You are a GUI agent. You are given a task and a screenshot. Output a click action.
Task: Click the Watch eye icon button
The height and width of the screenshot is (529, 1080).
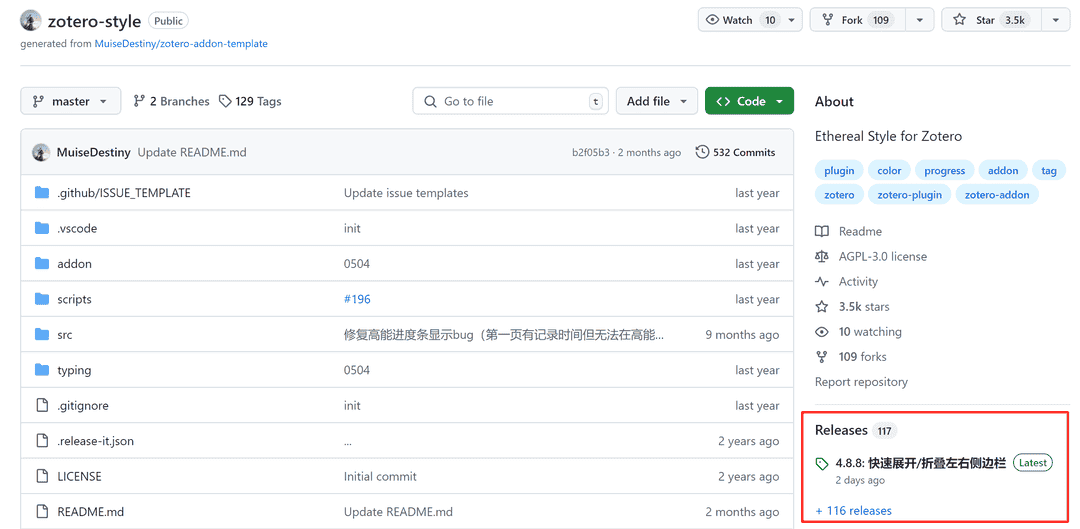pyautogui.click(x=713, y=20)
